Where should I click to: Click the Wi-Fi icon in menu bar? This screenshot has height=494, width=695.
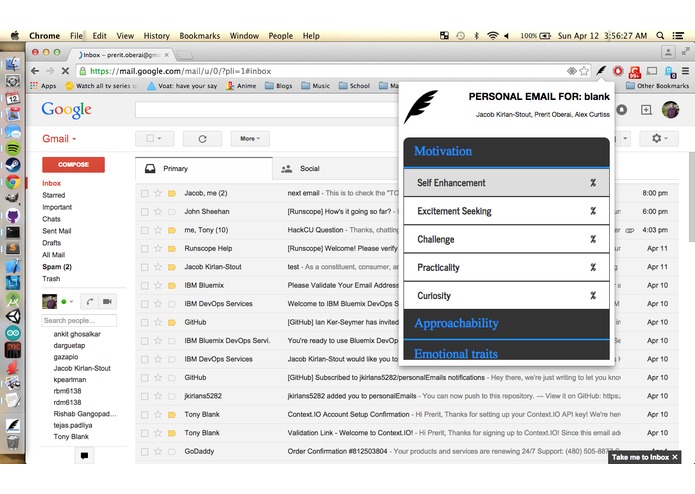pos(492,35)
